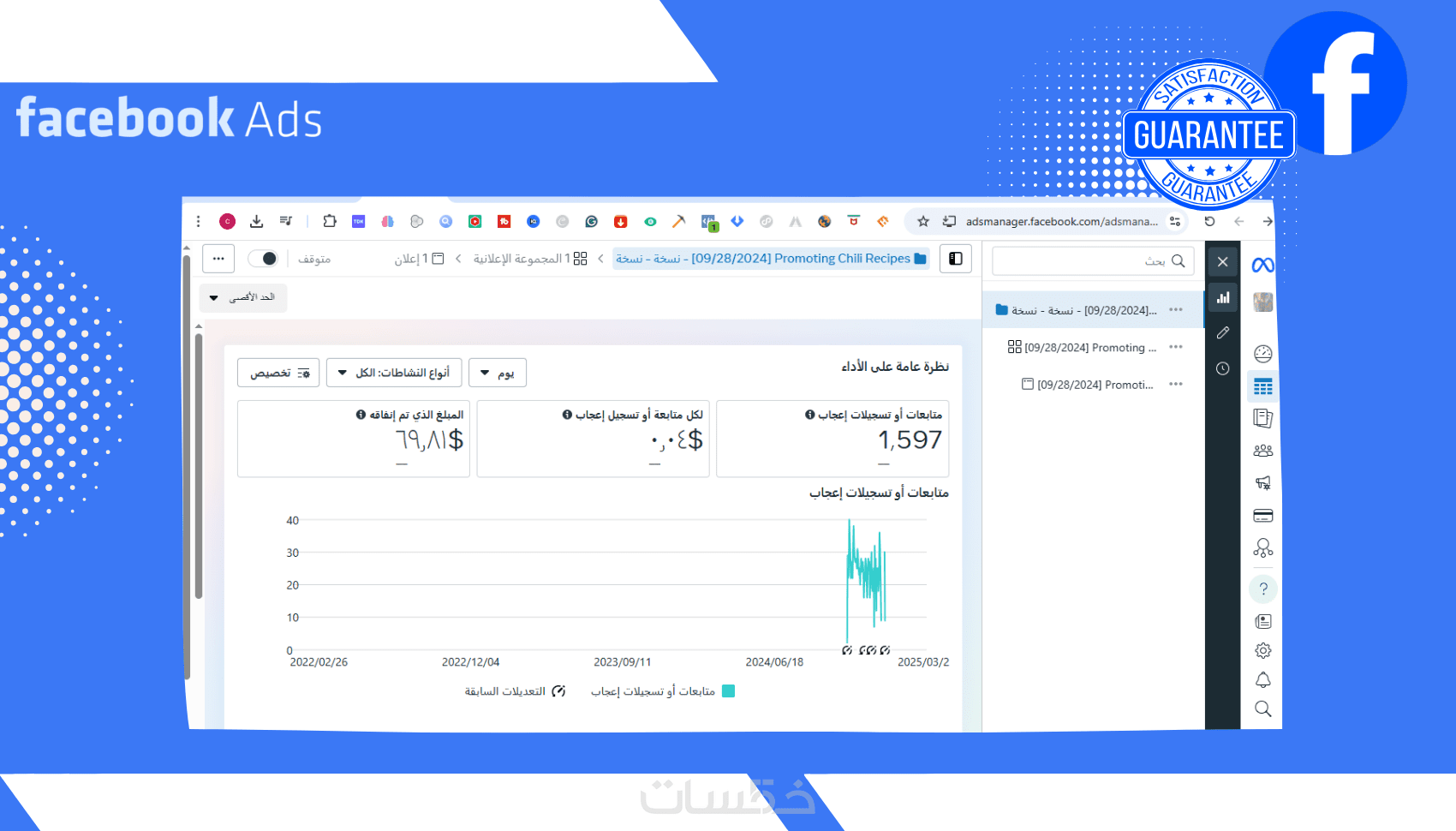Screen dimensions: 1456x831
Task: Toggle the previous edits legend item
Action: (x=516, y=691)
